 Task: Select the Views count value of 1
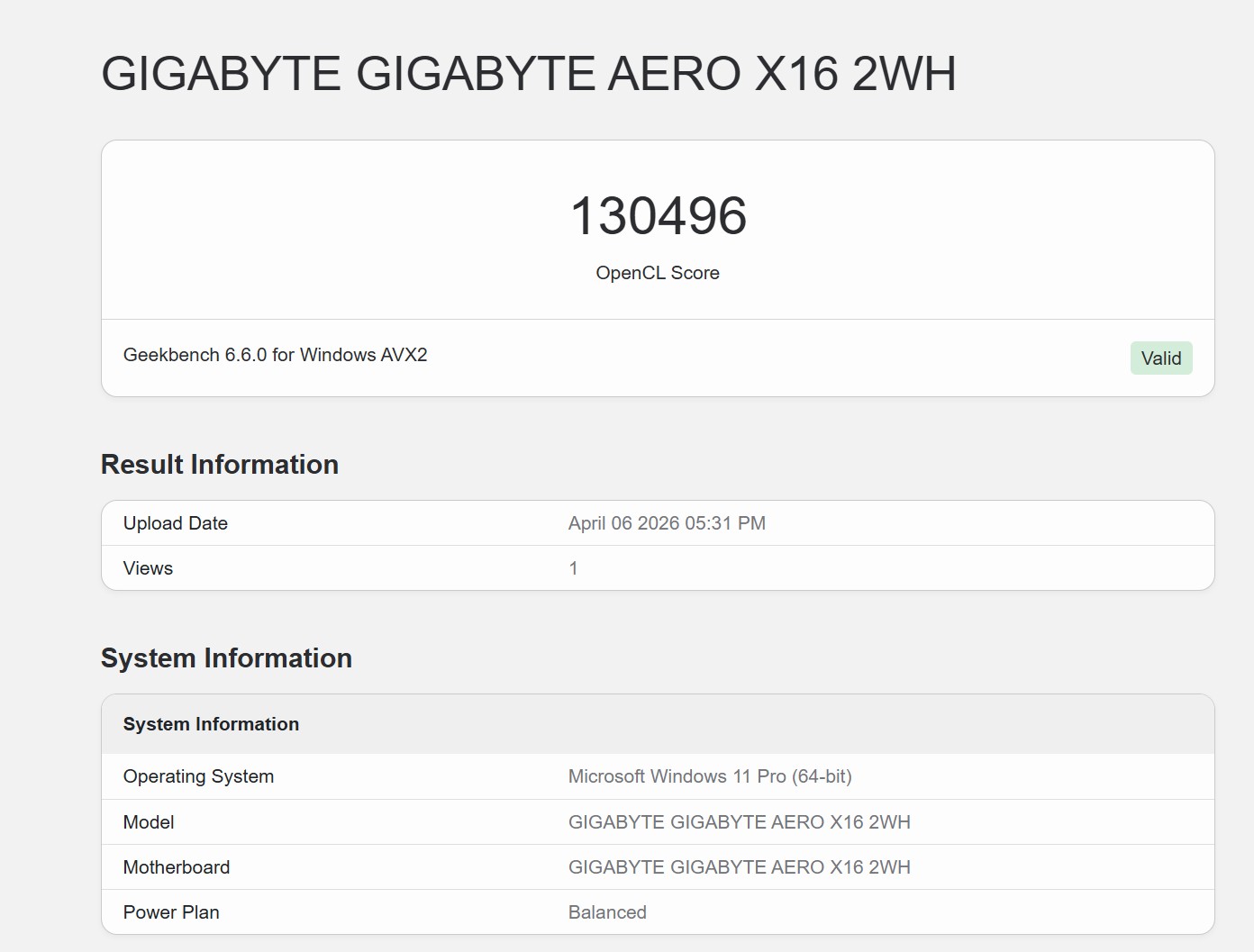coord(573,568)
